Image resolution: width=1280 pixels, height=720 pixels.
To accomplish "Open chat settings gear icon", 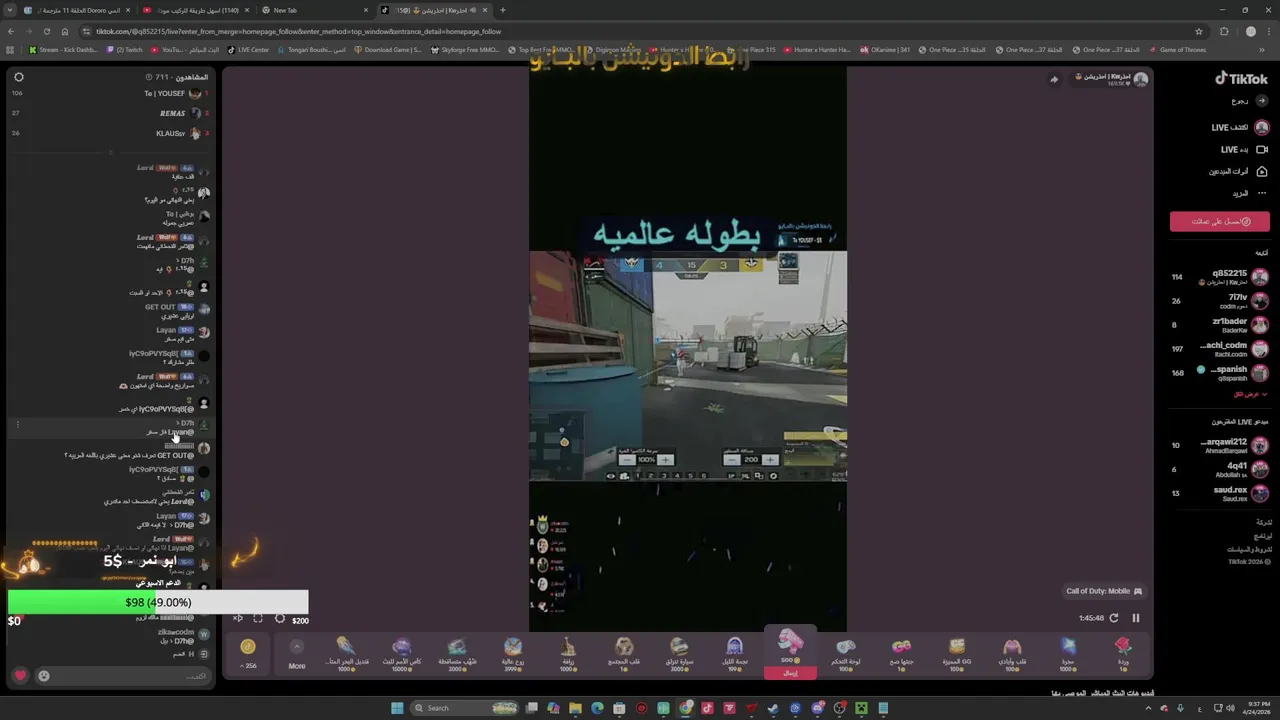I will [x=18, y=77].
